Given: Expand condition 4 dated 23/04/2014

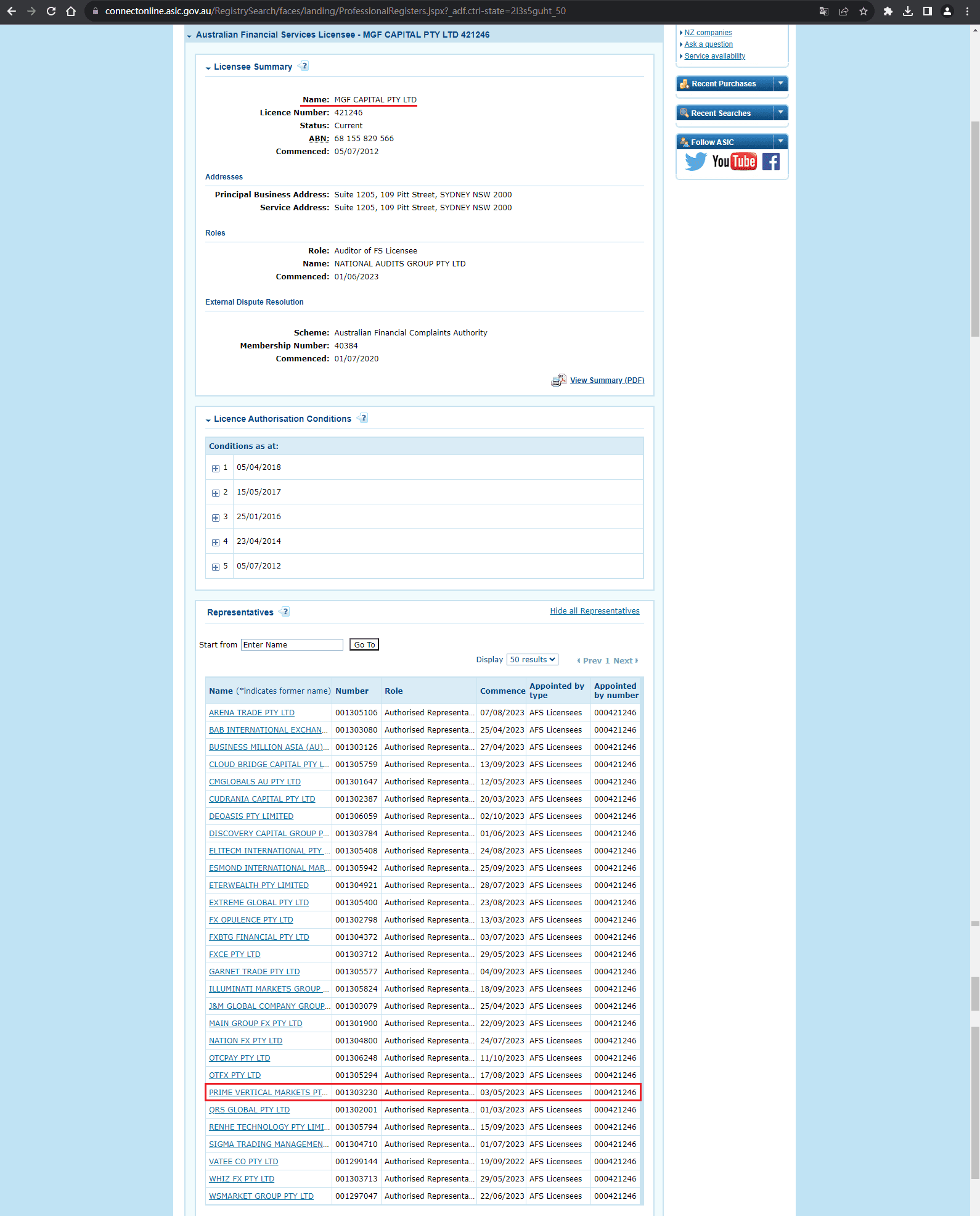Looking at the screenshot, I should (x=216, y=542).
